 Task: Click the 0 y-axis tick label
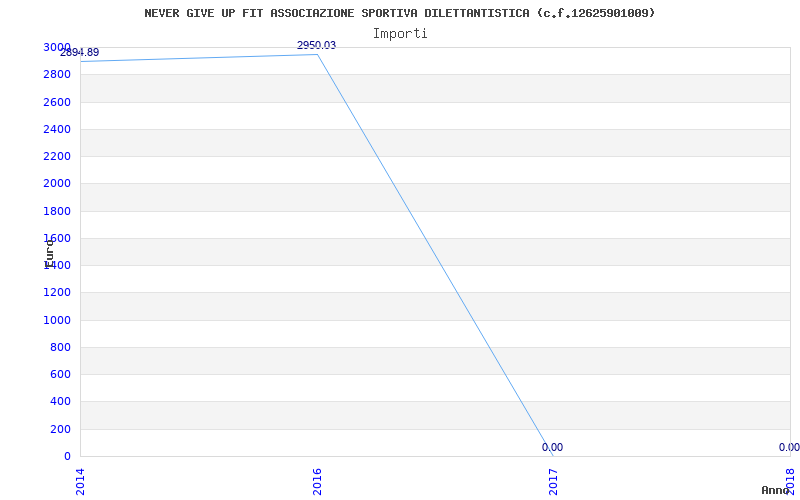point(67,456)
